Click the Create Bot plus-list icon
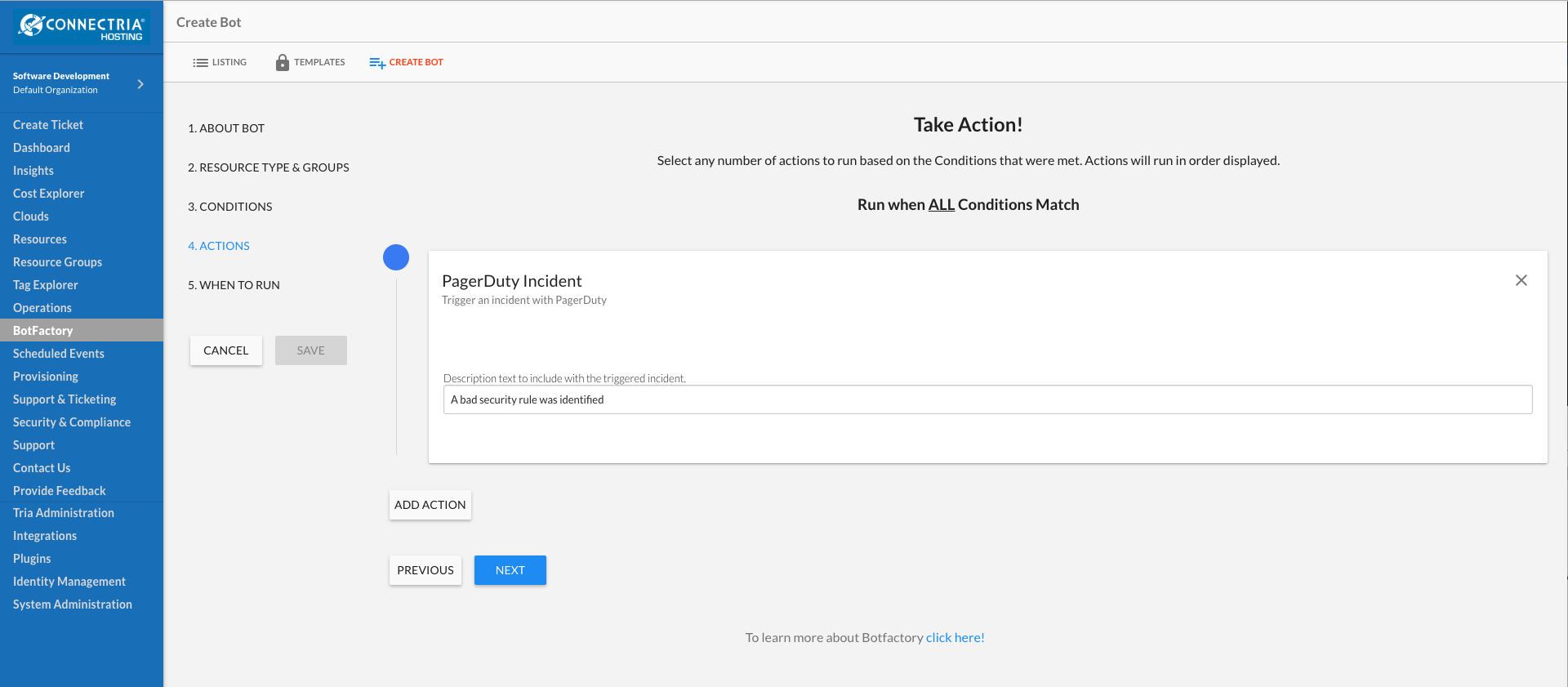Image resolution: width=1568 pixels, height=687 pixels. click(377, 63)
